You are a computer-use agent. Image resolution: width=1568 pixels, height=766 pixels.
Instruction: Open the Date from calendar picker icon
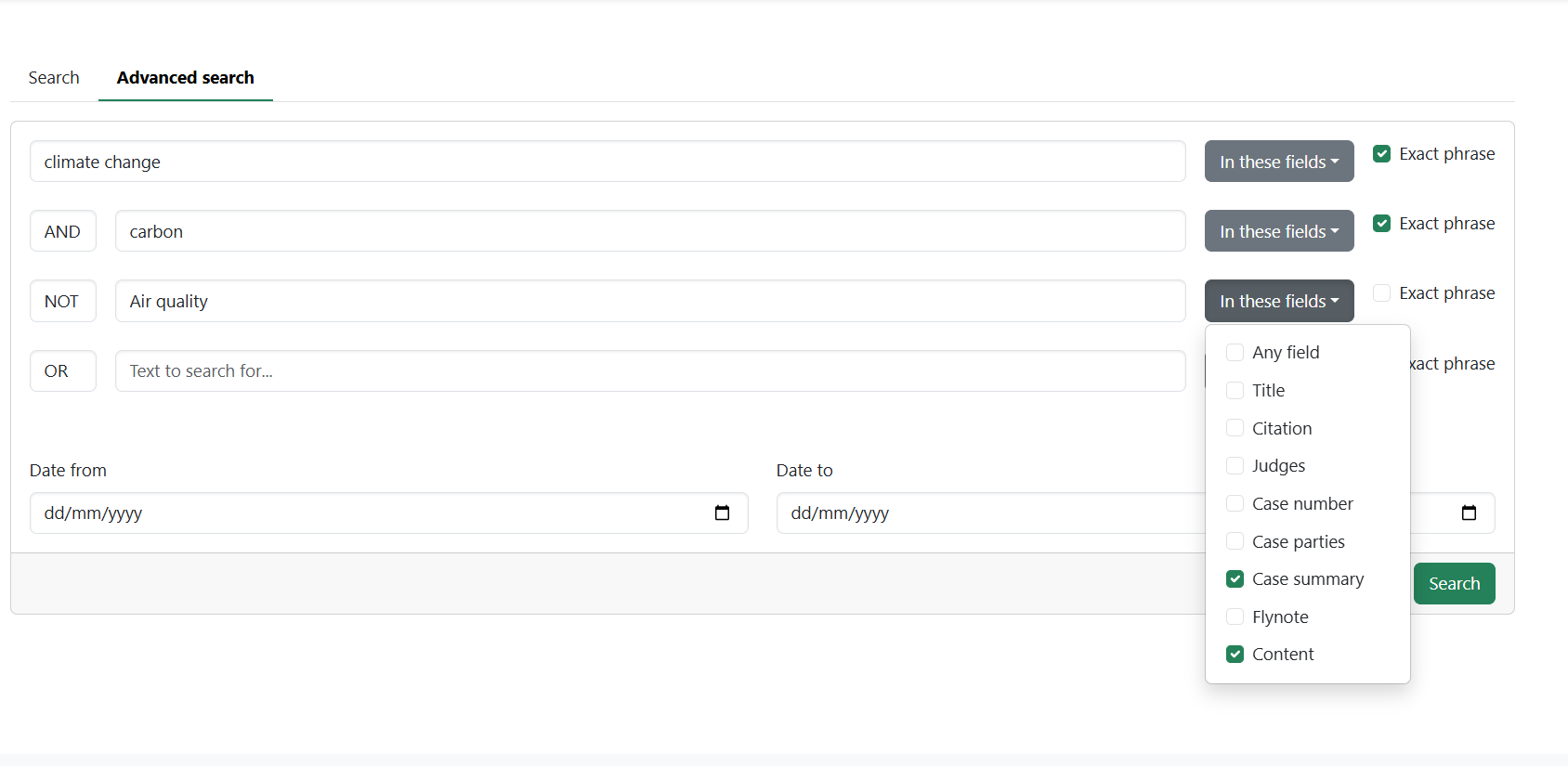coord(722,513)
